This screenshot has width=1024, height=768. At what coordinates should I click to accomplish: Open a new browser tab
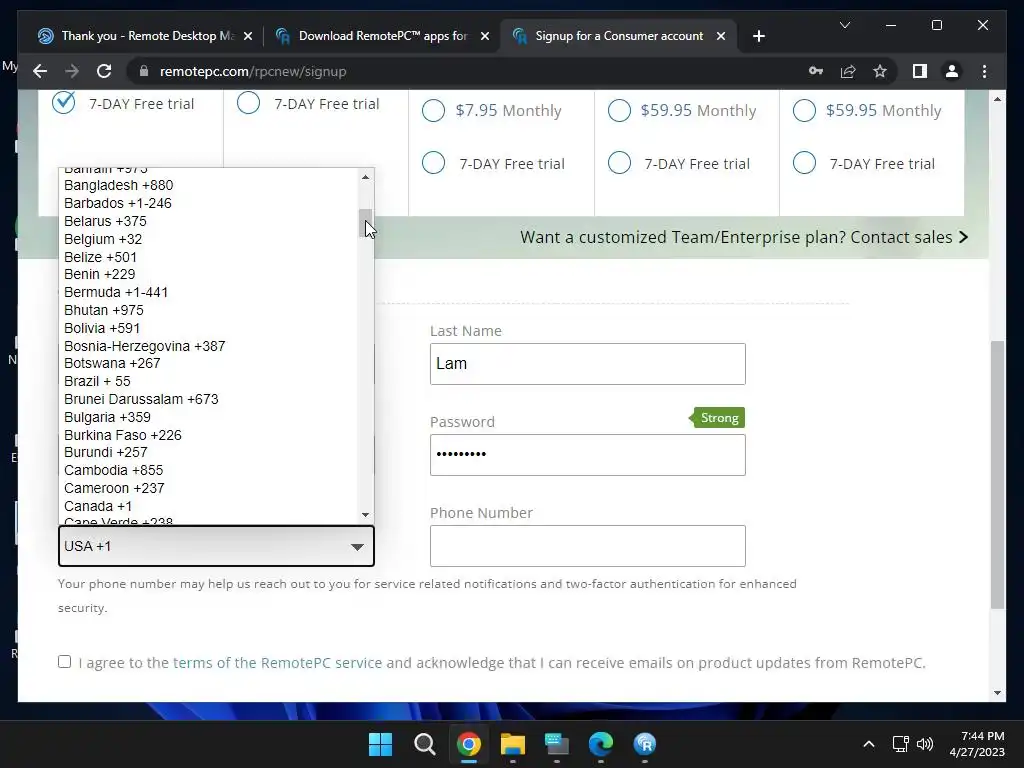click(758, 36)
